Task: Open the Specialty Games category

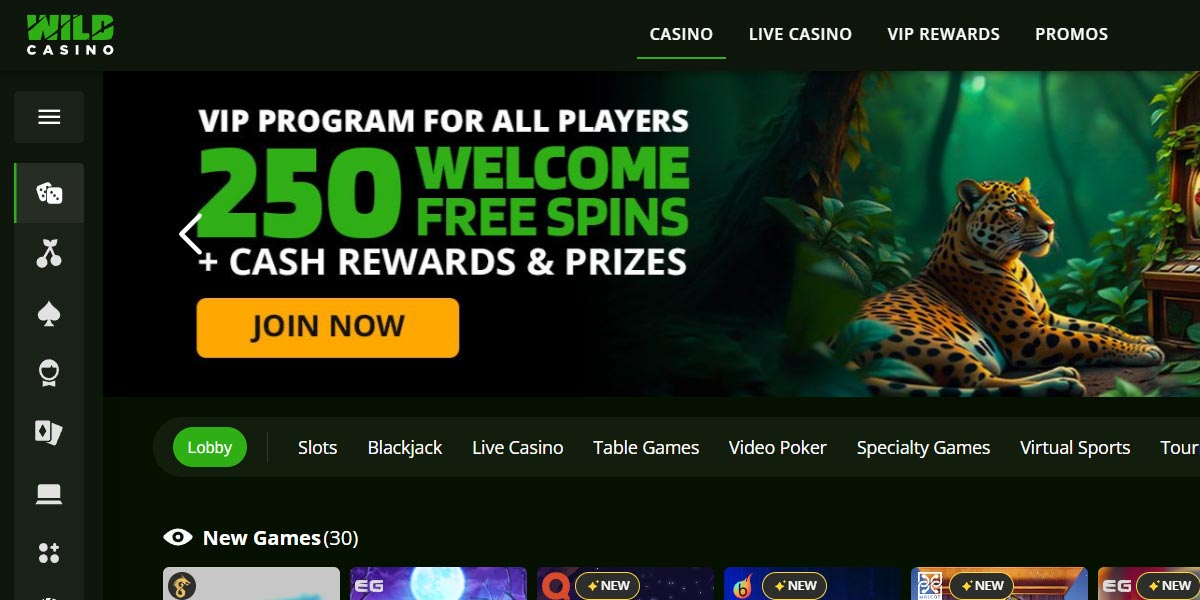Action: 923,447
